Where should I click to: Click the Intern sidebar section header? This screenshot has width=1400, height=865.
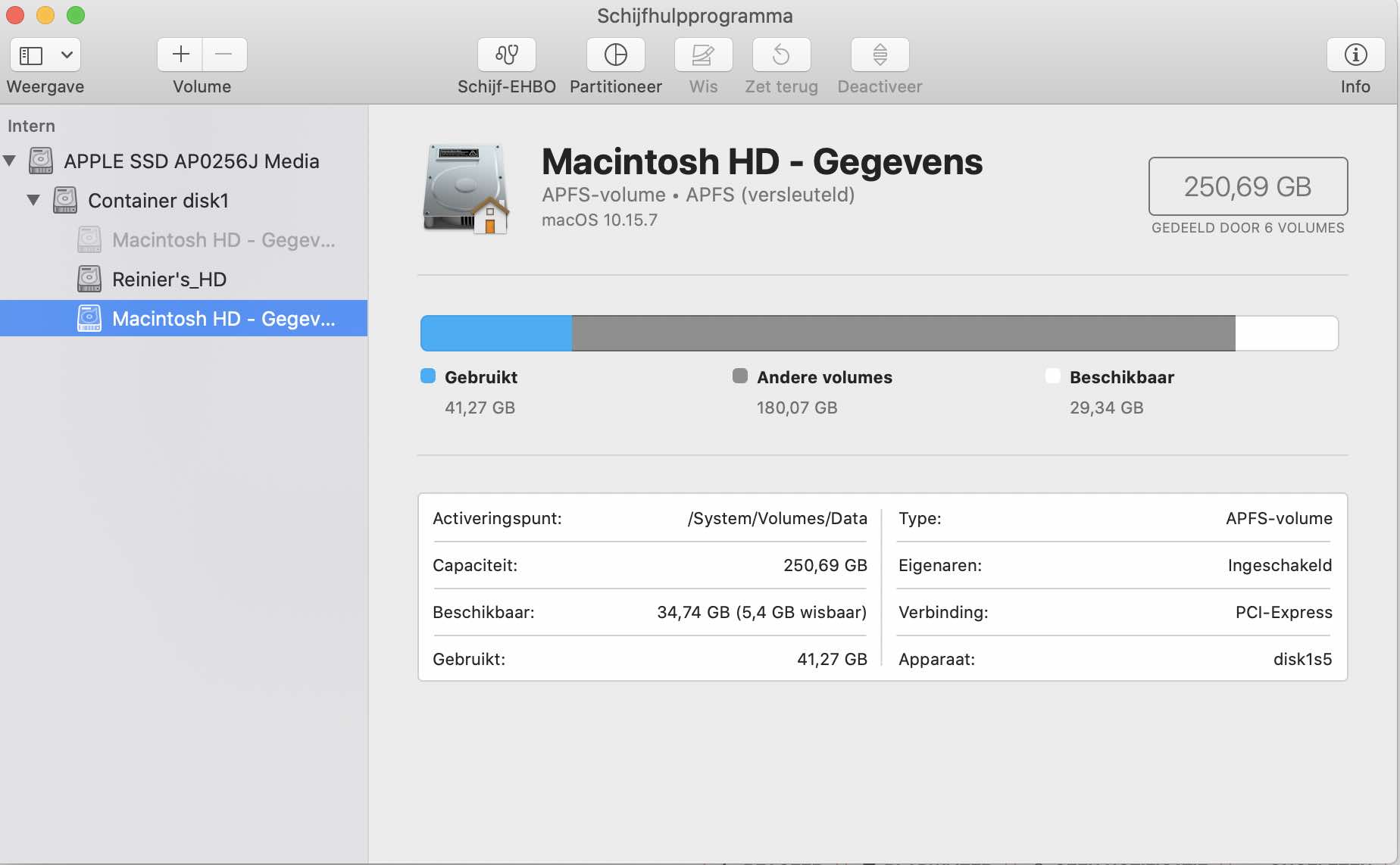point(31,126)
